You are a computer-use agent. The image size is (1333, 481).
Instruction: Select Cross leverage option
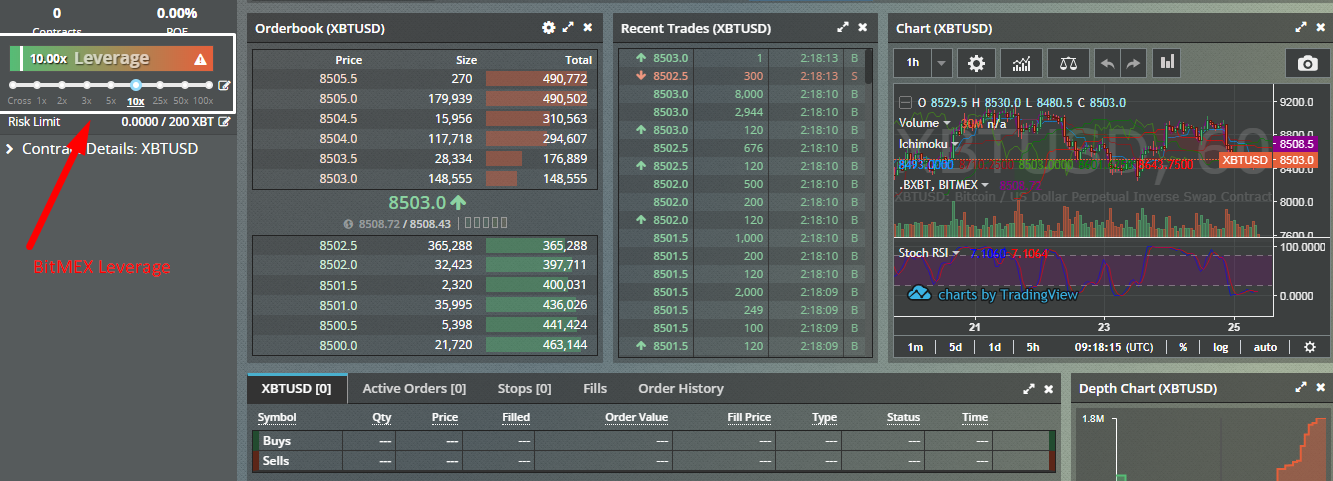(19, 100)
